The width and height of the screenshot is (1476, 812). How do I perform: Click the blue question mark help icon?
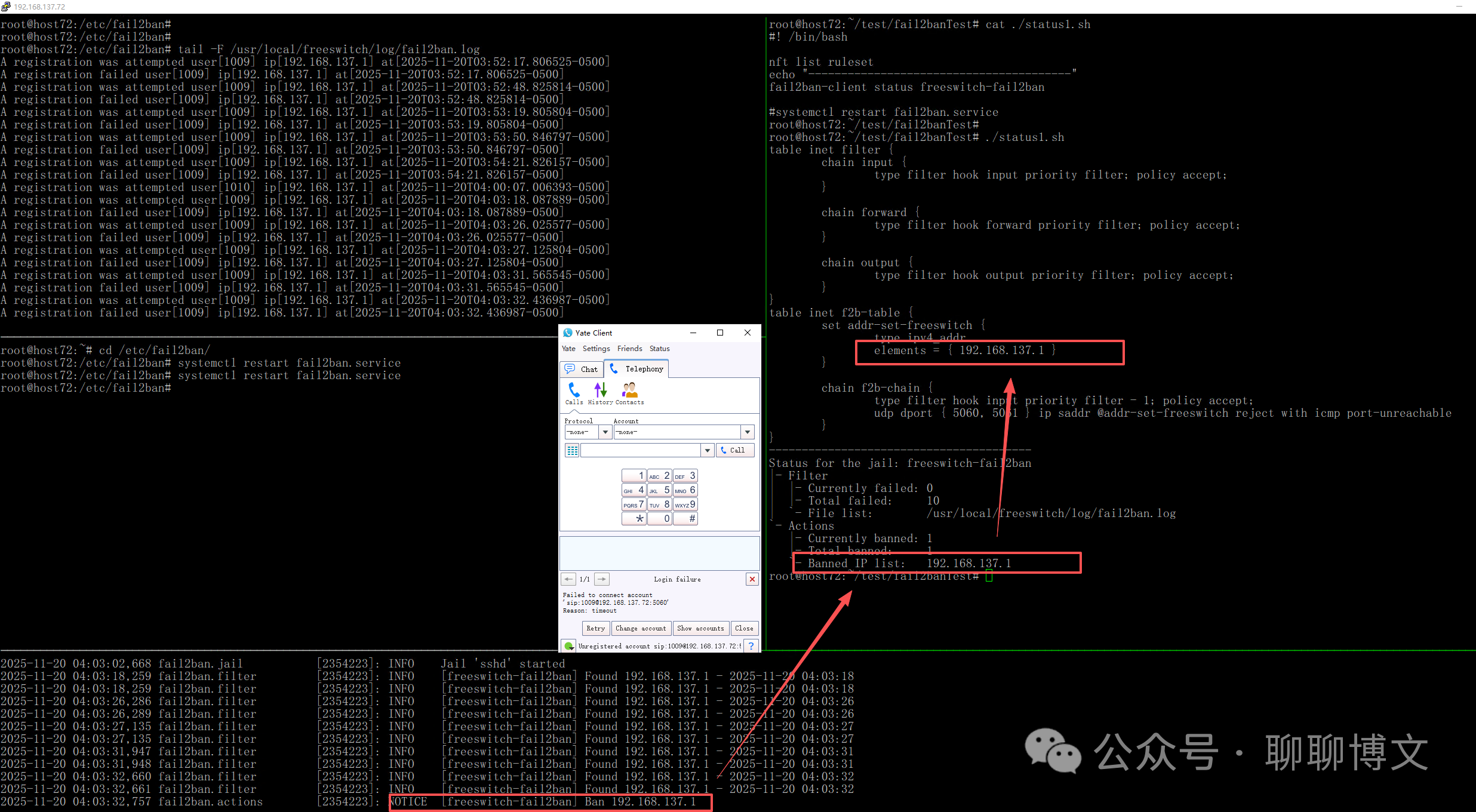751,645
